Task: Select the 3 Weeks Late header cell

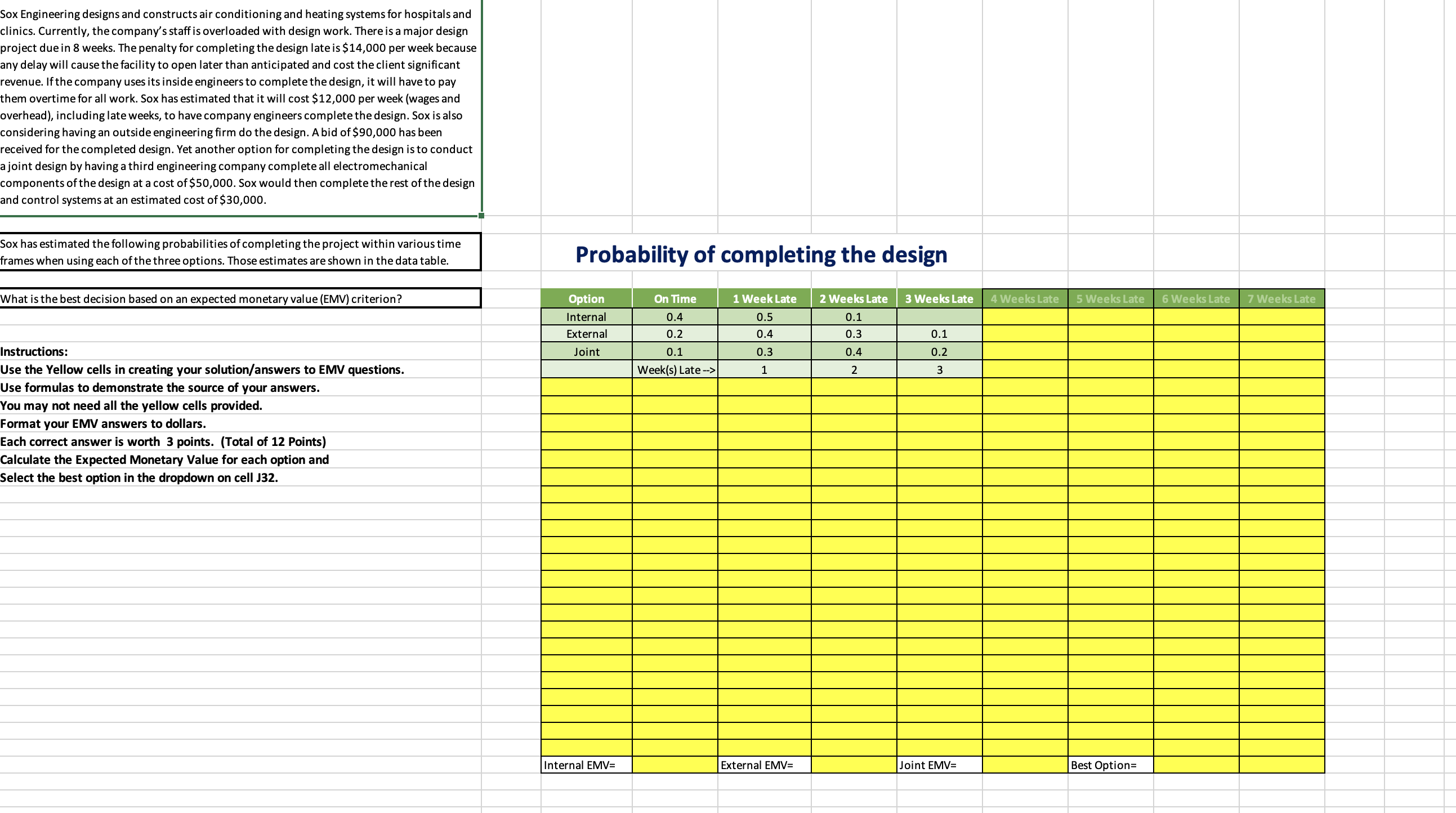Action: click(x=939, y=298)
